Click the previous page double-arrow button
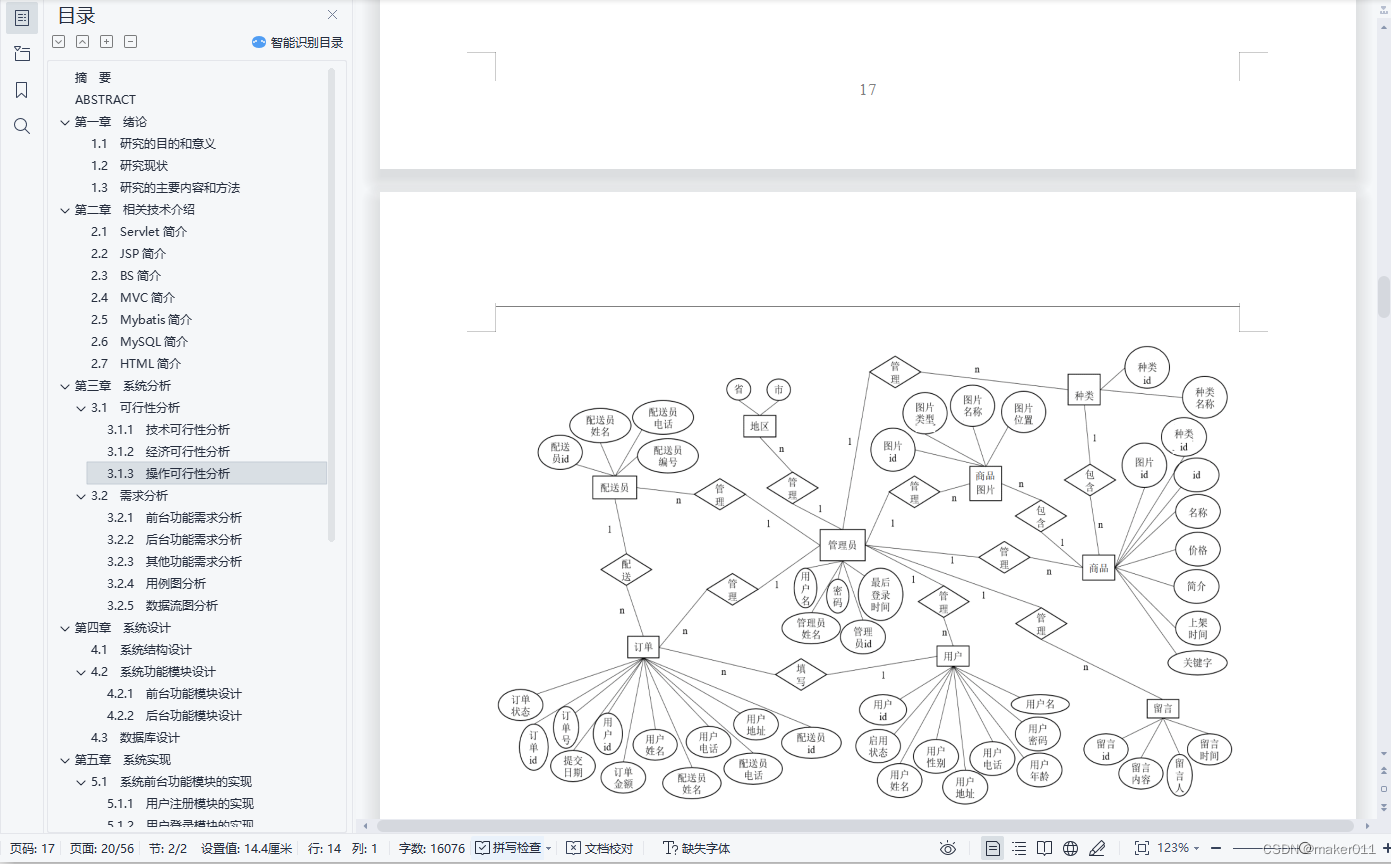This screenshot has height=864, width=1391. click(x=1384, y=771)
